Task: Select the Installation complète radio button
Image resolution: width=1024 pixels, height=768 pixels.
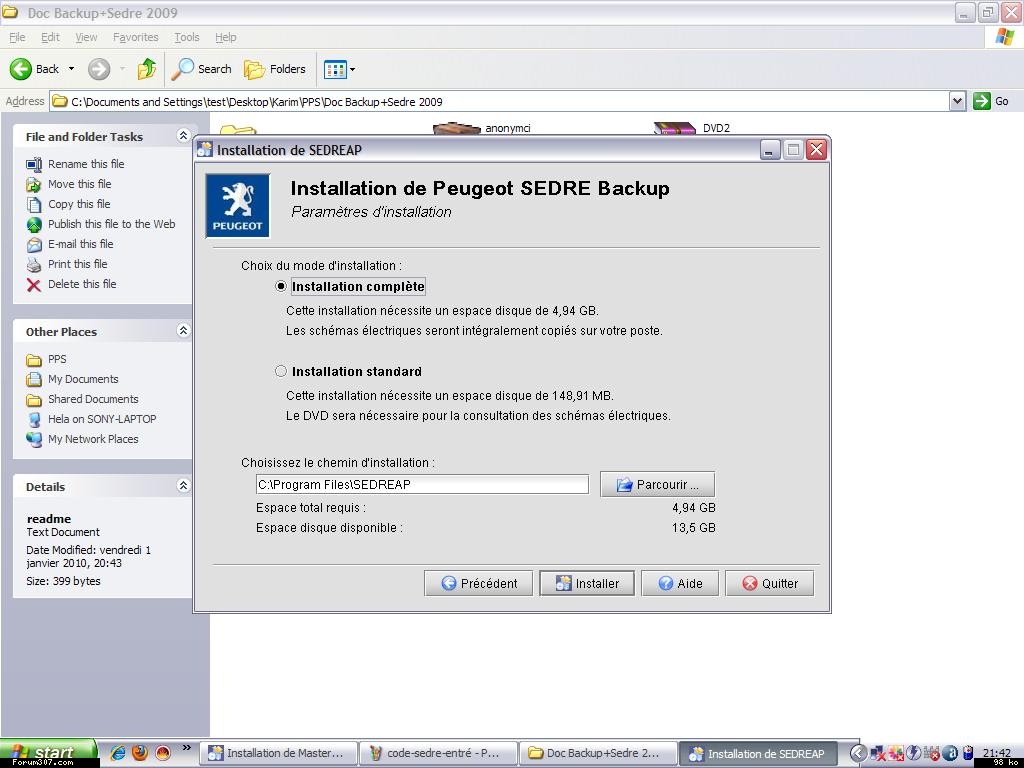Action: pyautogui.click(x=281, y=286)
